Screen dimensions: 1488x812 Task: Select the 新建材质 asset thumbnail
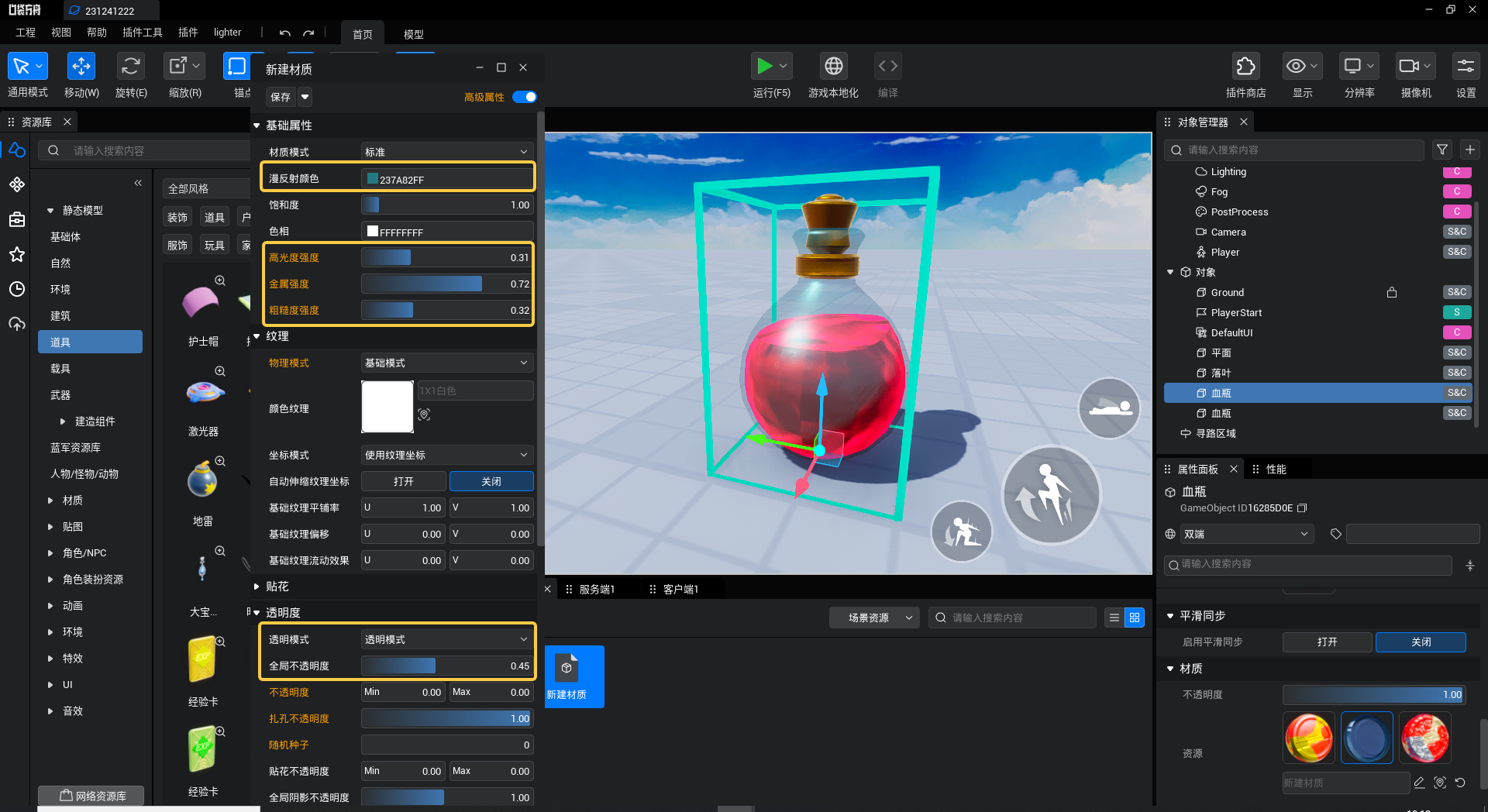click(574, 676)
